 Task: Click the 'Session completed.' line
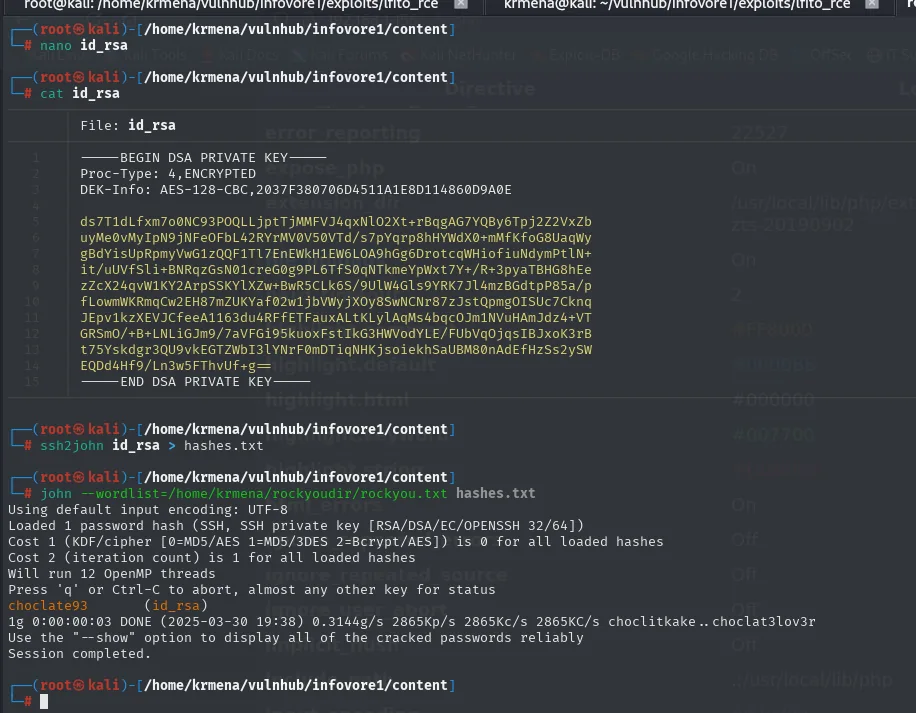(x=79, y=654)
